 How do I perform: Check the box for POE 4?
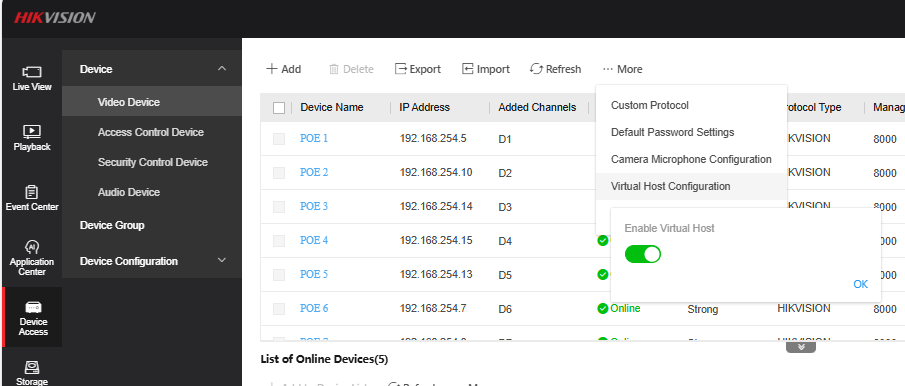(279, 241)
